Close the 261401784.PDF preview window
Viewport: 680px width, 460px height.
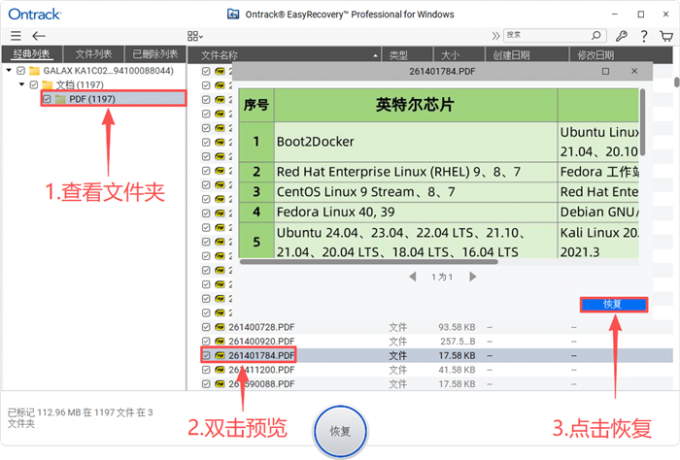coord(634,71)
